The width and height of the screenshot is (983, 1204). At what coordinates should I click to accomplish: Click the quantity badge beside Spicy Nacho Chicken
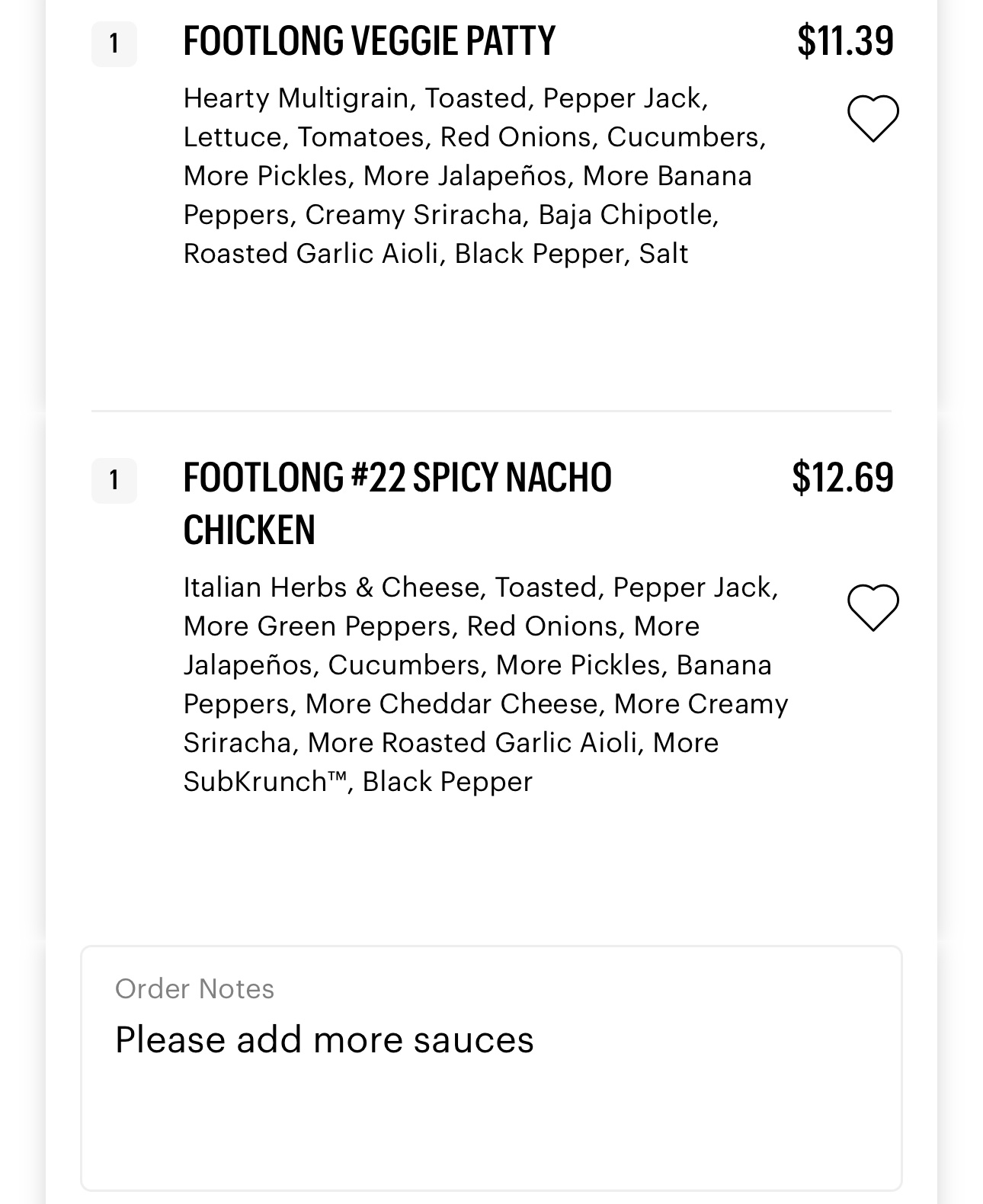[x=114, y=480]
